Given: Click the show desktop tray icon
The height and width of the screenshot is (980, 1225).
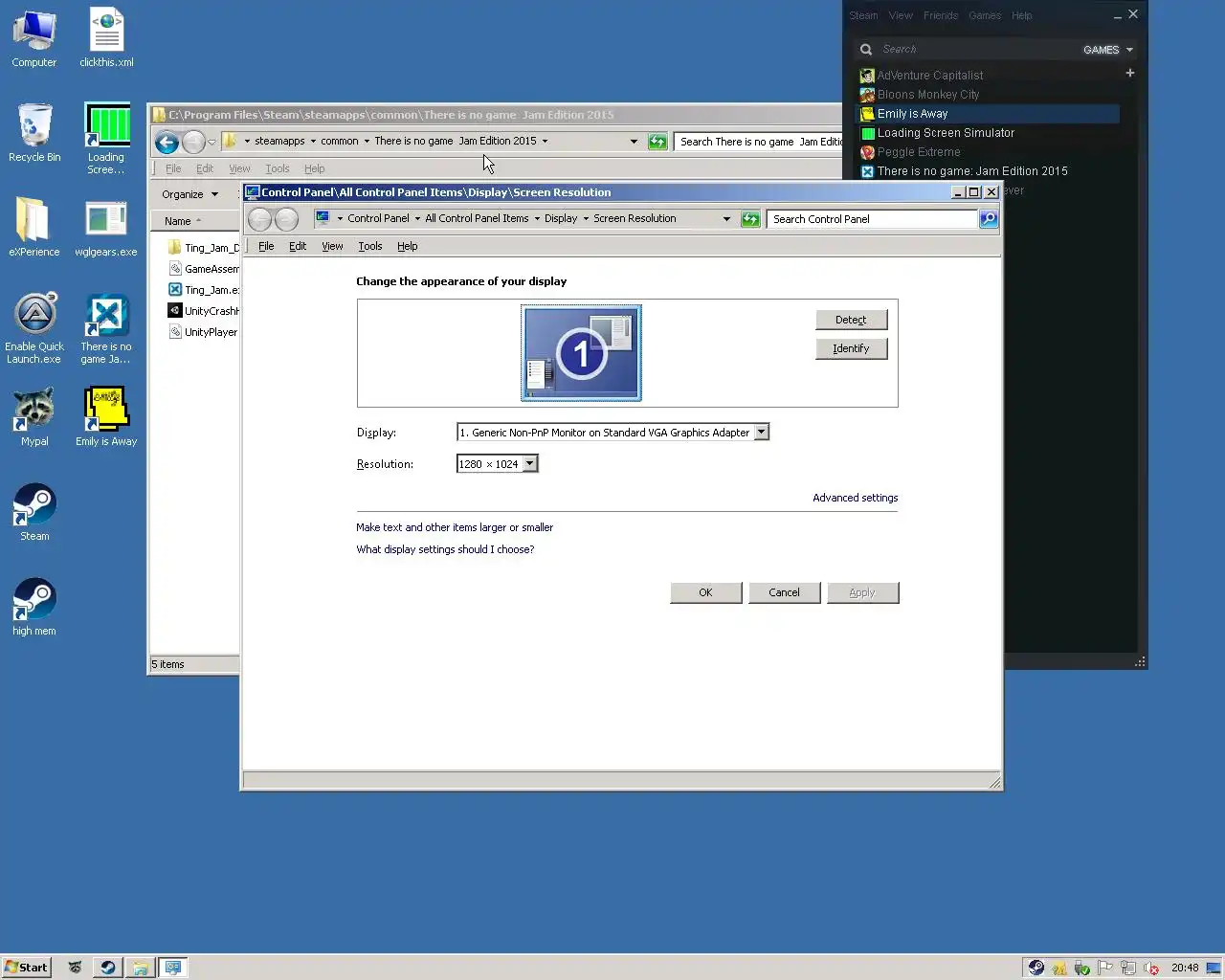Looking at the screenshot, I should 1214,968.
